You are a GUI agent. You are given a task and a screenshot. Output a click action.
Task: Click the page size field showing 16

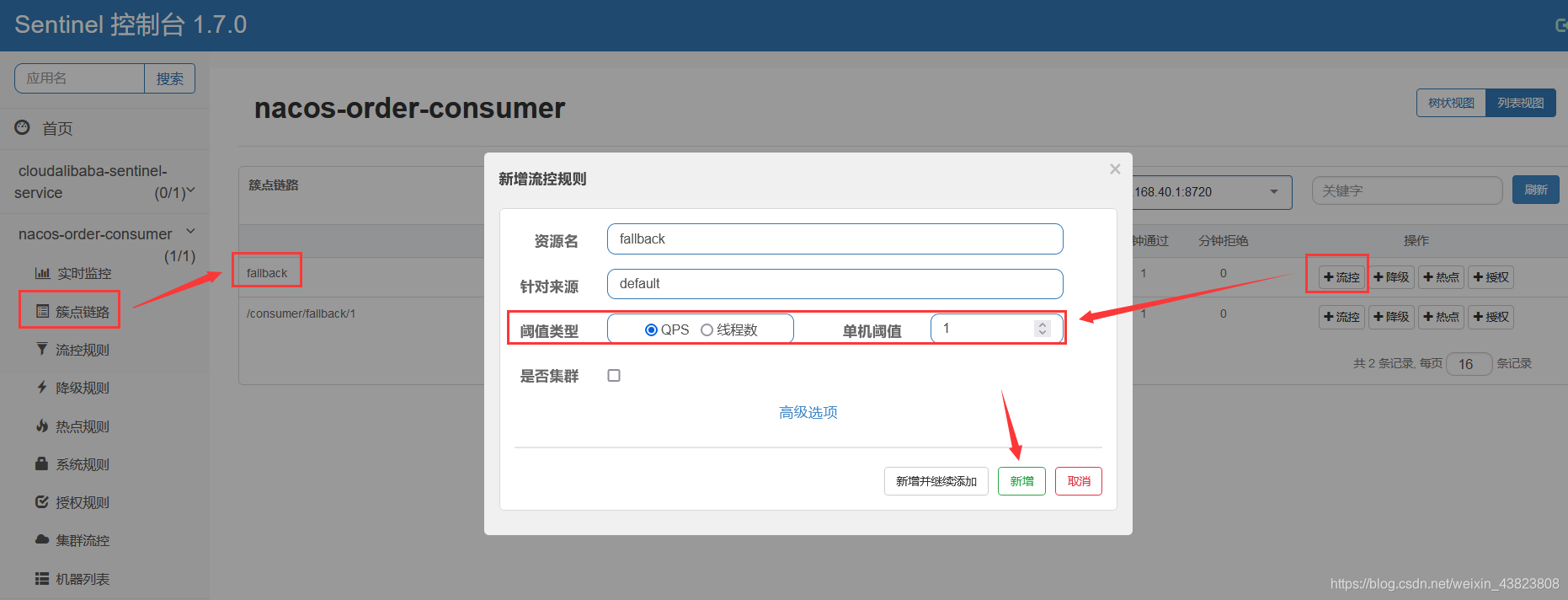pos(1469,364)
